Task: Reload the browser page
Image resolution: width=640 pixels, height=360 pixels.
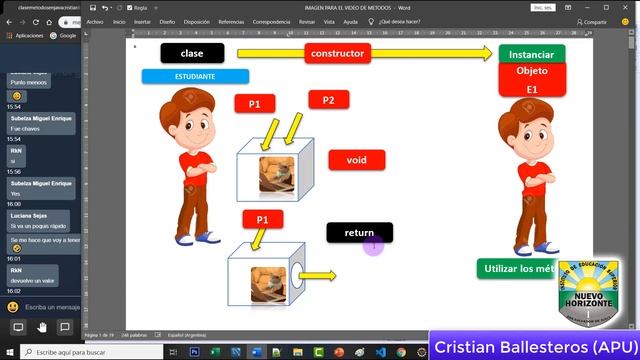Action: tap(36, 22)
